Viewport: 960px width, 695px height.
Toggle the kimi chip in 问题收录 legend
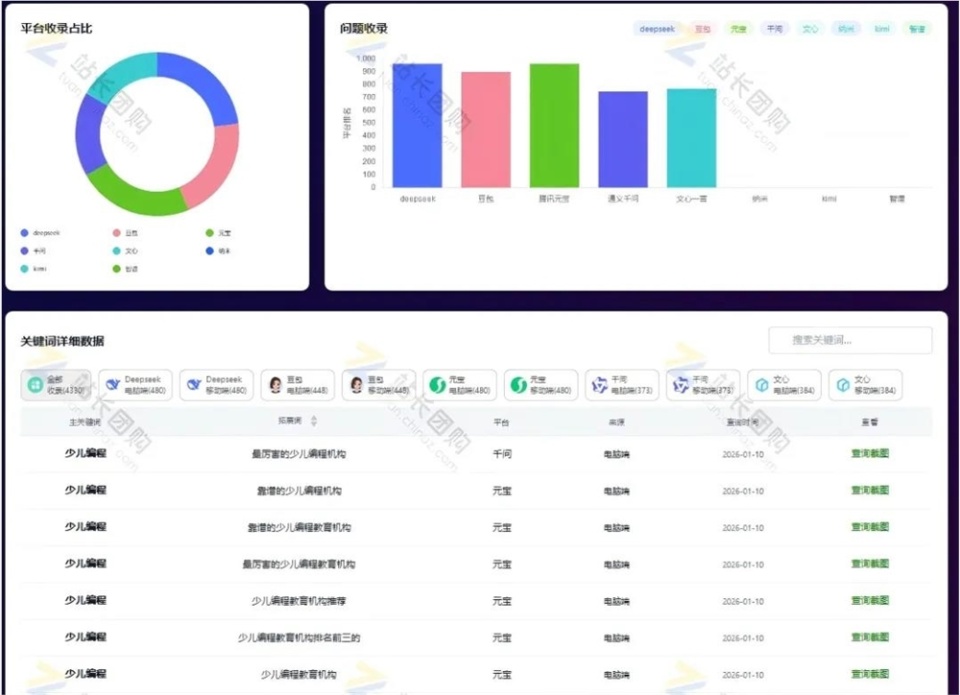coord(882,28)
